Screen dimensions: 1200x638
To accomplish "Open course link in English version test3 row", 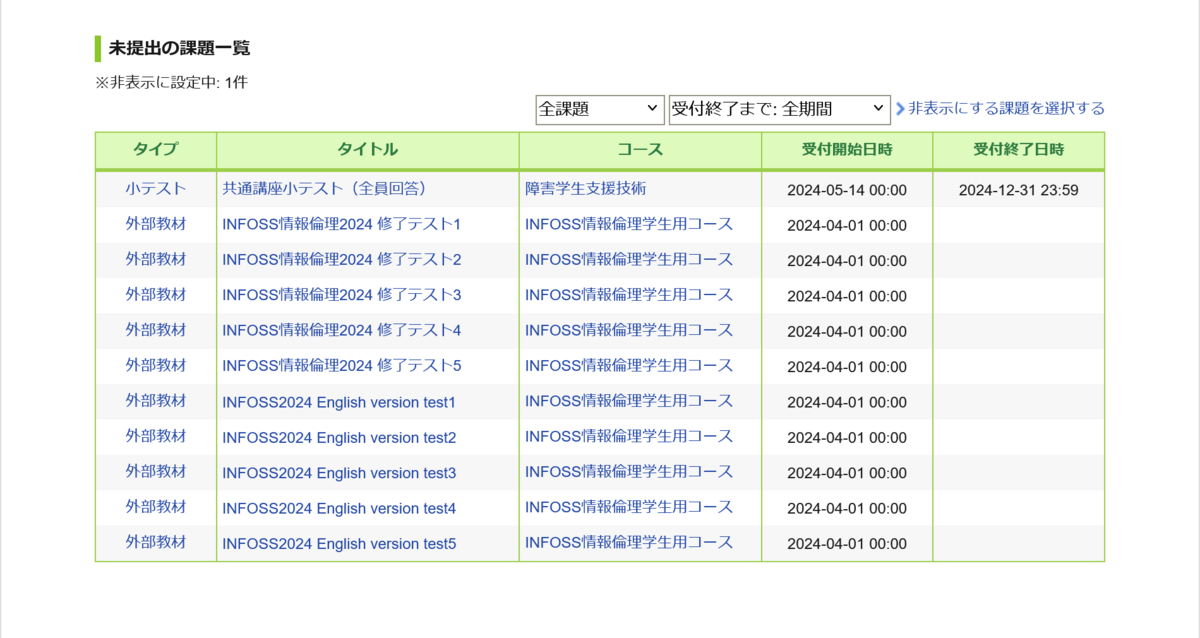I will [629, 472].
